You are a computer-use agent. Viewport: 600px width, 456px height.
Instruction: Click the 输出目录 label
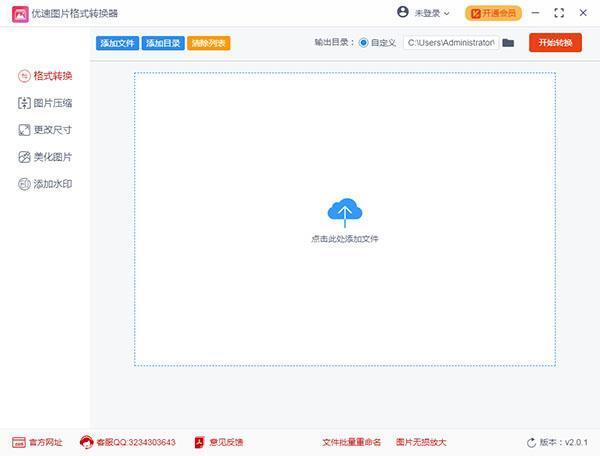pos(334,42)
